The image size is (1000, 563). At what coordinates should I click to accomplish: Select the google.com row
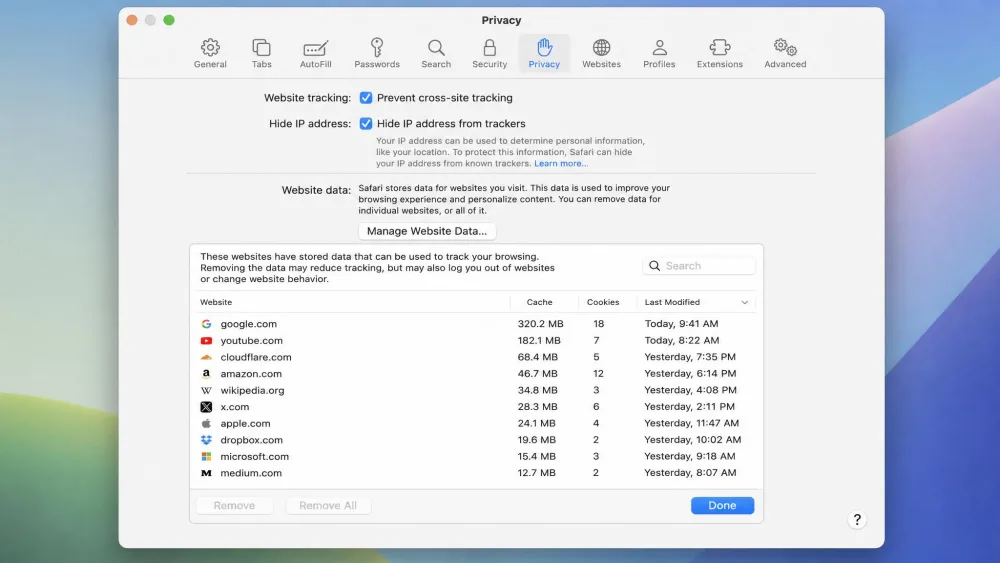(x=476, y=324)
